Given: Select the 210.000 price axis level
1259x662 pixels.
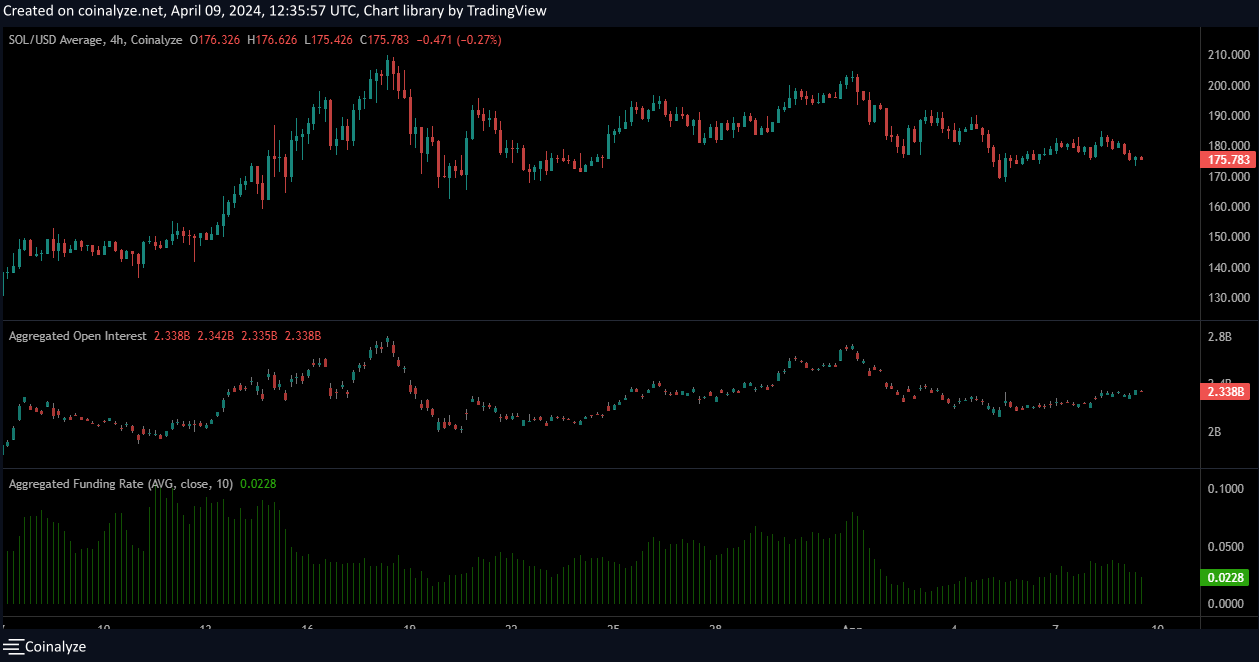Looking at the screenshot, I should click(1228, 55).
